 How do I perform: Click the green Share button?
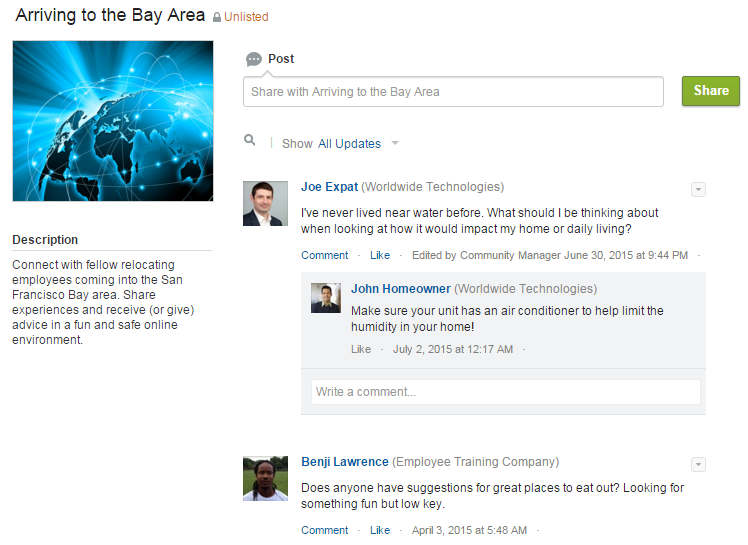coord(711,91)
